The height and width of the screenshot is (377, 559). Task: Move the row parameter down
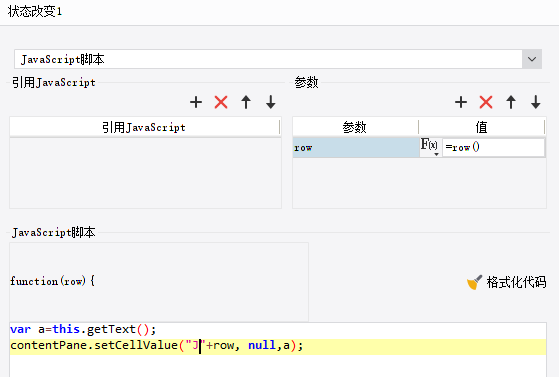535,102
